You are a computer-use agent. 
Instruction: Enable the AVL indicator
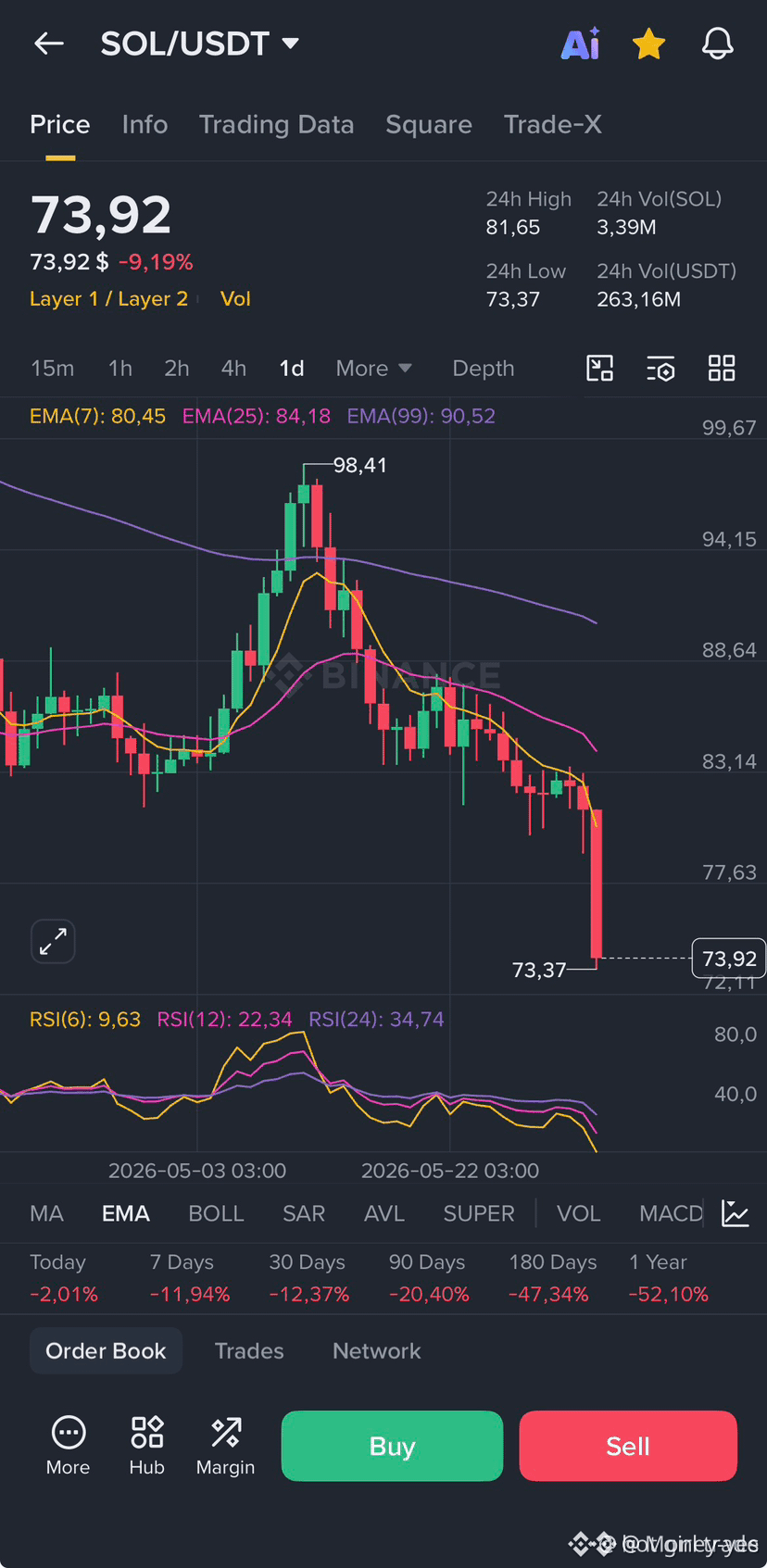(384, 1213)
